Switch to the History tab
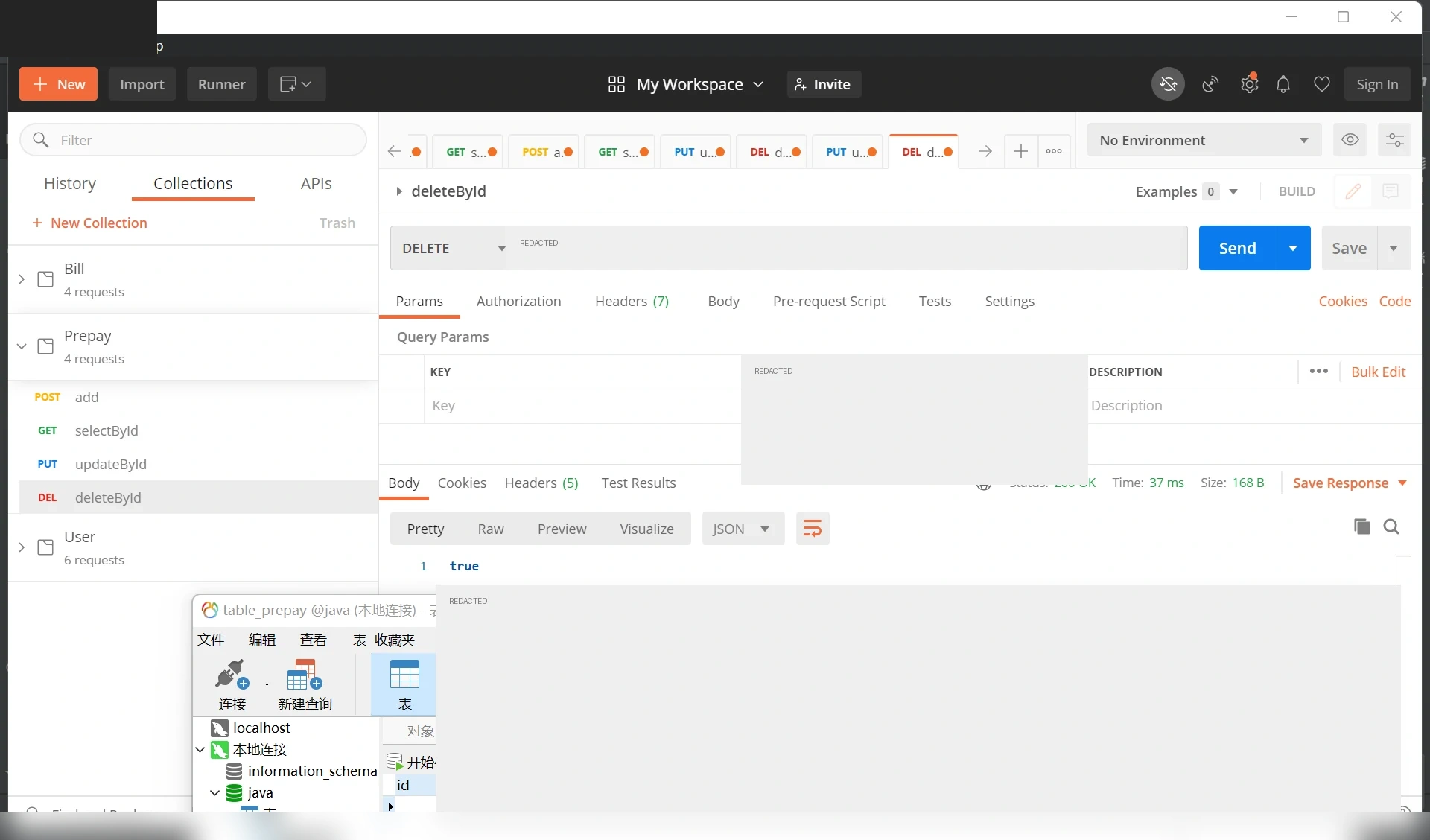Screen dimensions: 1430x840 pyautogui.click(x=70, y=183)
